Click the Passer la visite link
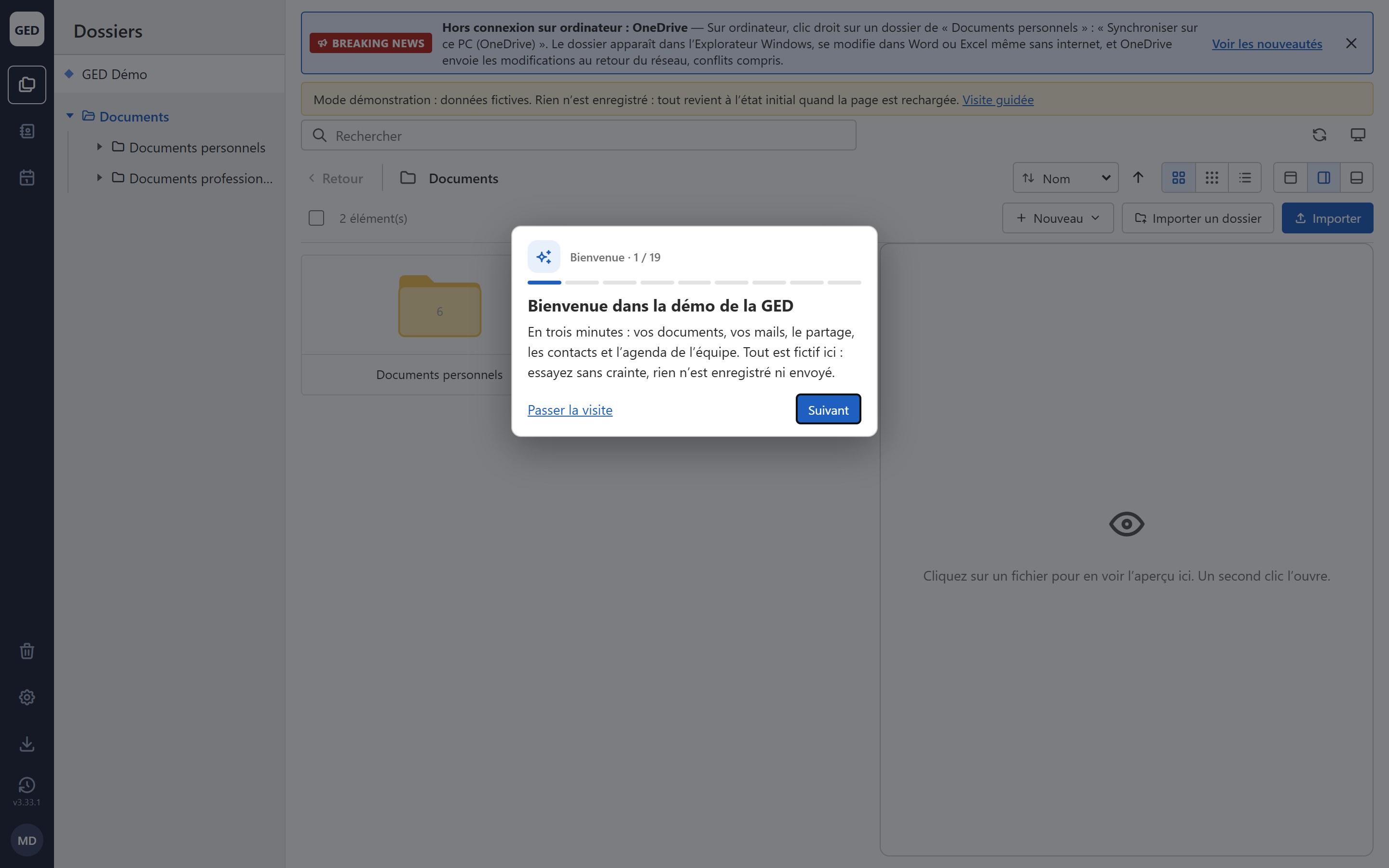Screen dimensions: 1389x868 pyautogui.click(x=570, y=410)
